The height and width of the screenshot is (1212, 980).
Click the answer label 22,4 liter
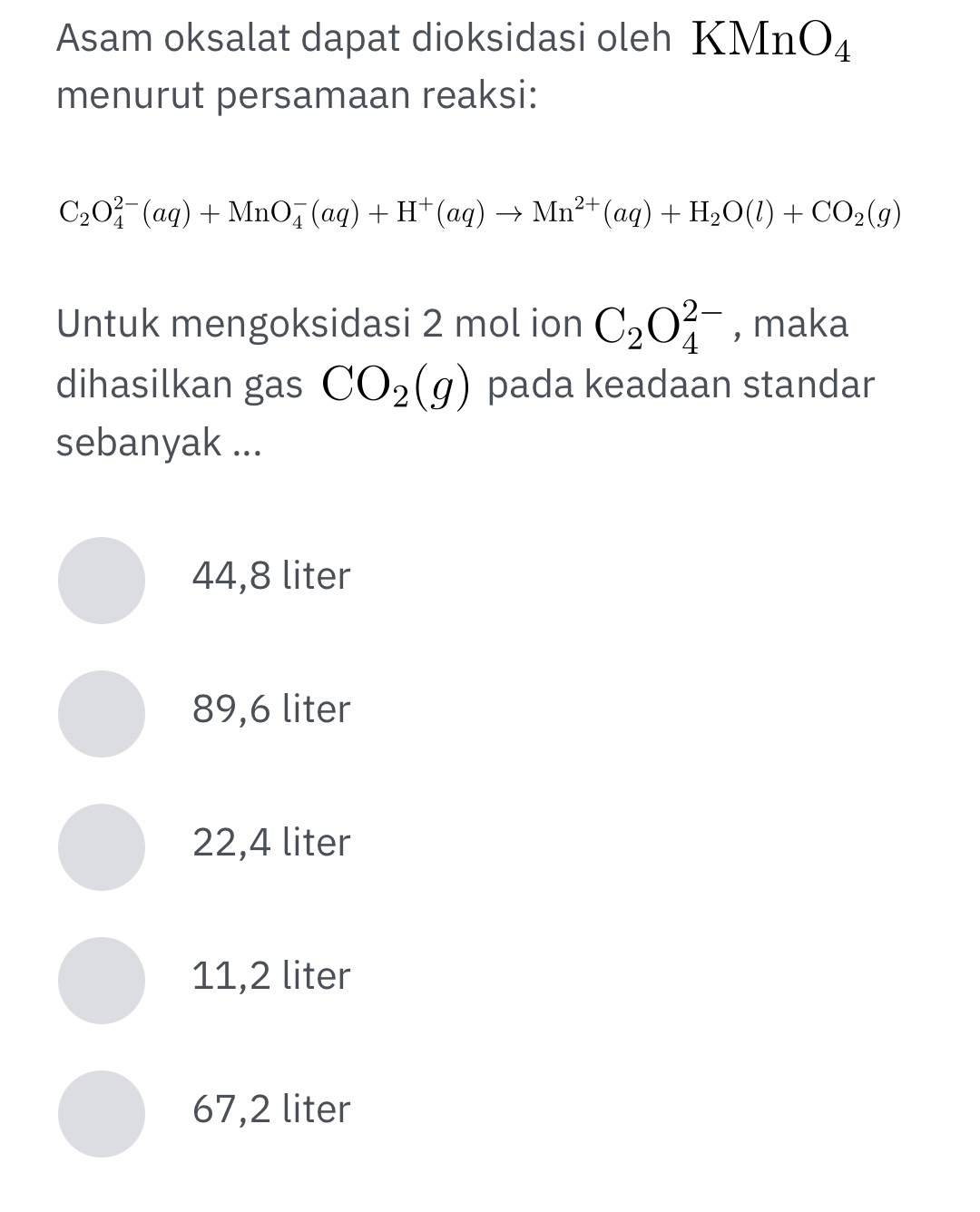270,842
